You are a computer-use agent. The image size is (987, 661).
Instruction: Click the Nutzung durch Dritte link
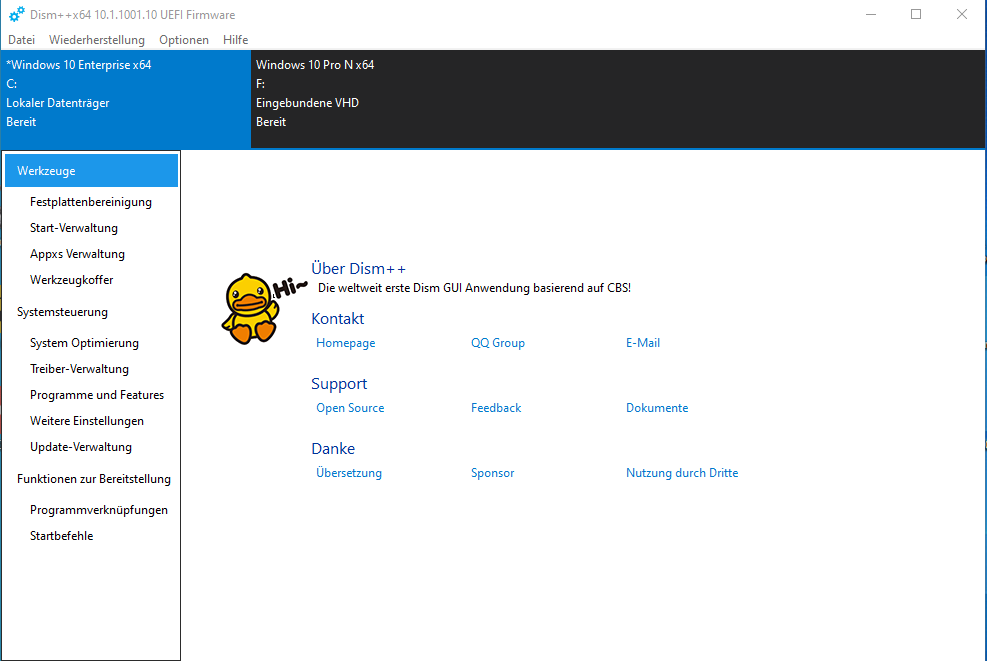pos(682,473)
